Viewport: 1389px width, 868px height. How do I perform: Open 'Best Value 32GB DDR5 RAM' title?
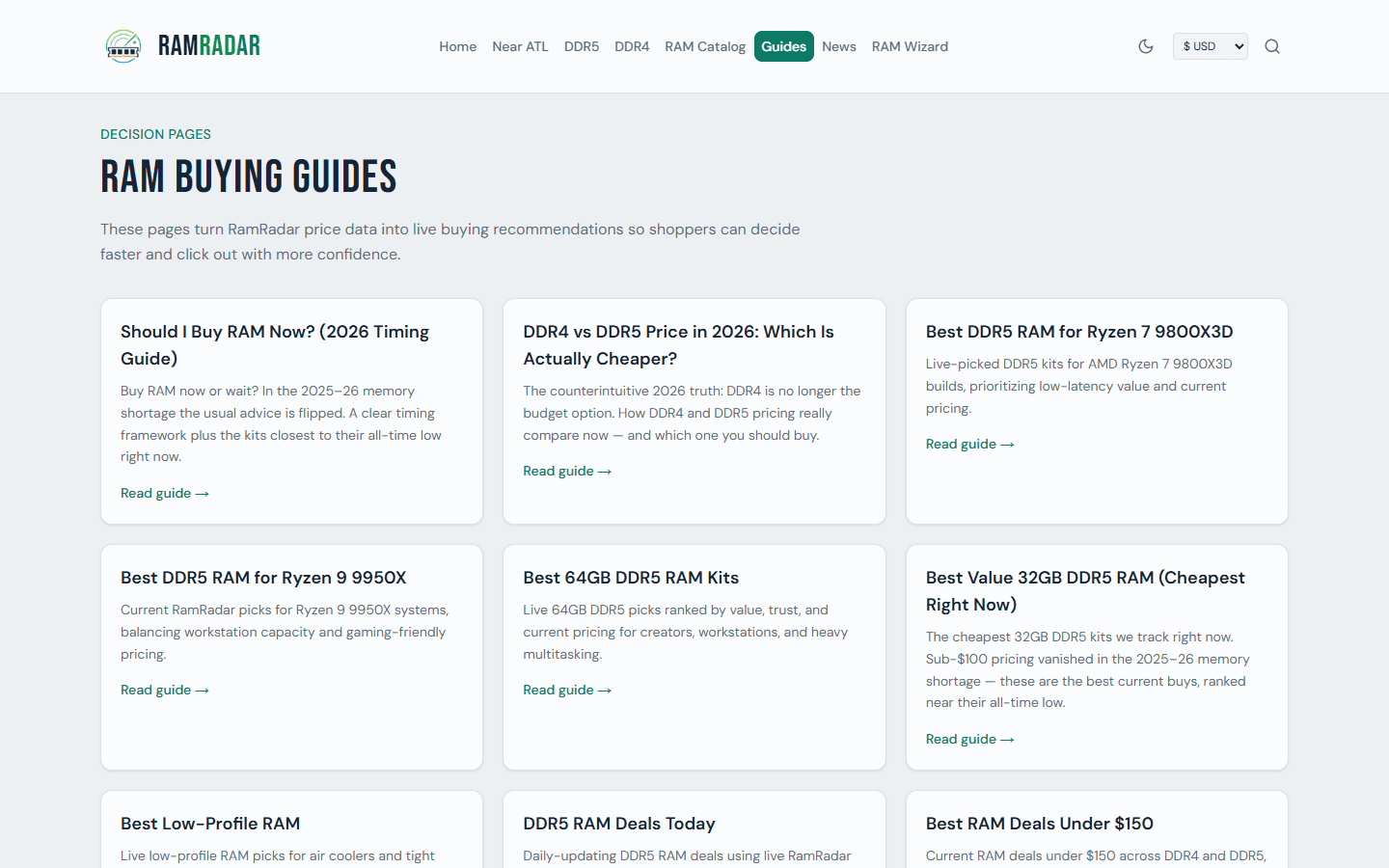(x=1085, y=591)
